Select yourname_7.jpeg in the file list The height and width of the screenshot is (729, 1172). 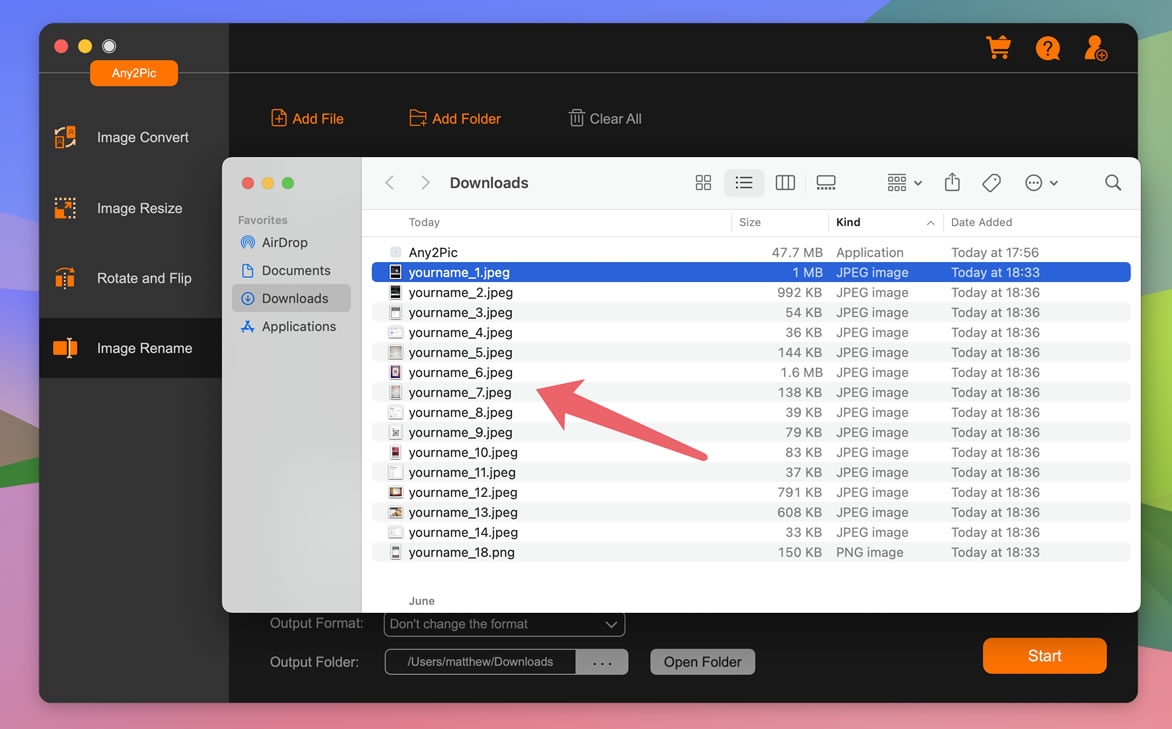[460, 393]
